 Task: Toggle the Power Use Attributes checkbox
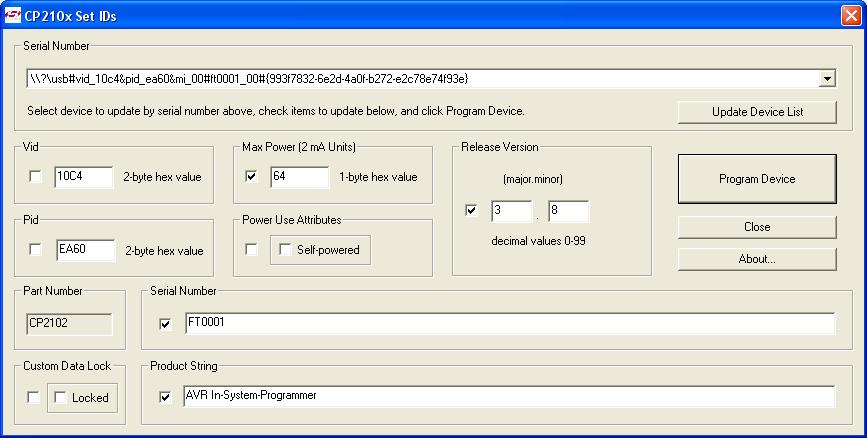252,249
